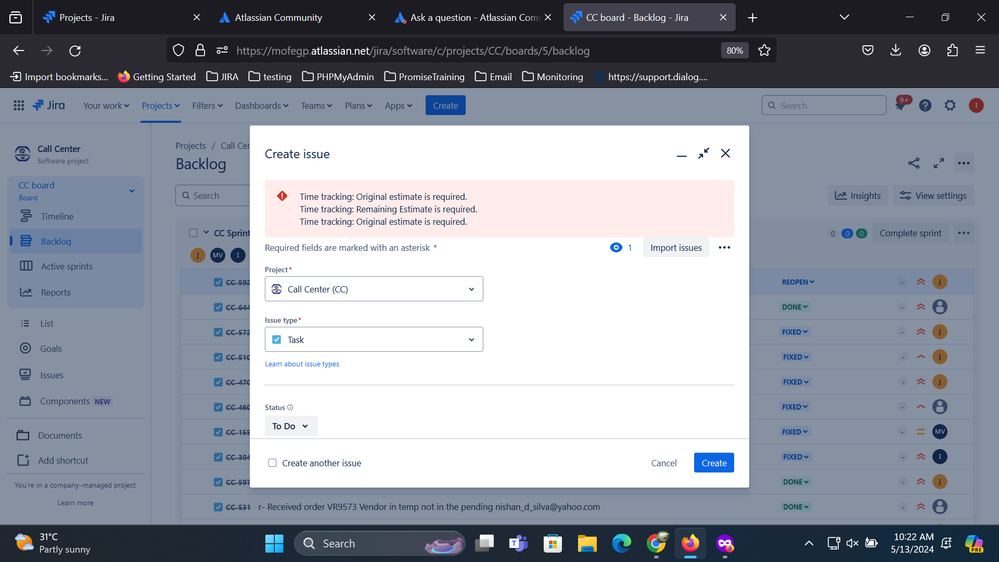The image size is (999, 562).
Task: Click the Jira logo
Action: click(x=49, y=105)
